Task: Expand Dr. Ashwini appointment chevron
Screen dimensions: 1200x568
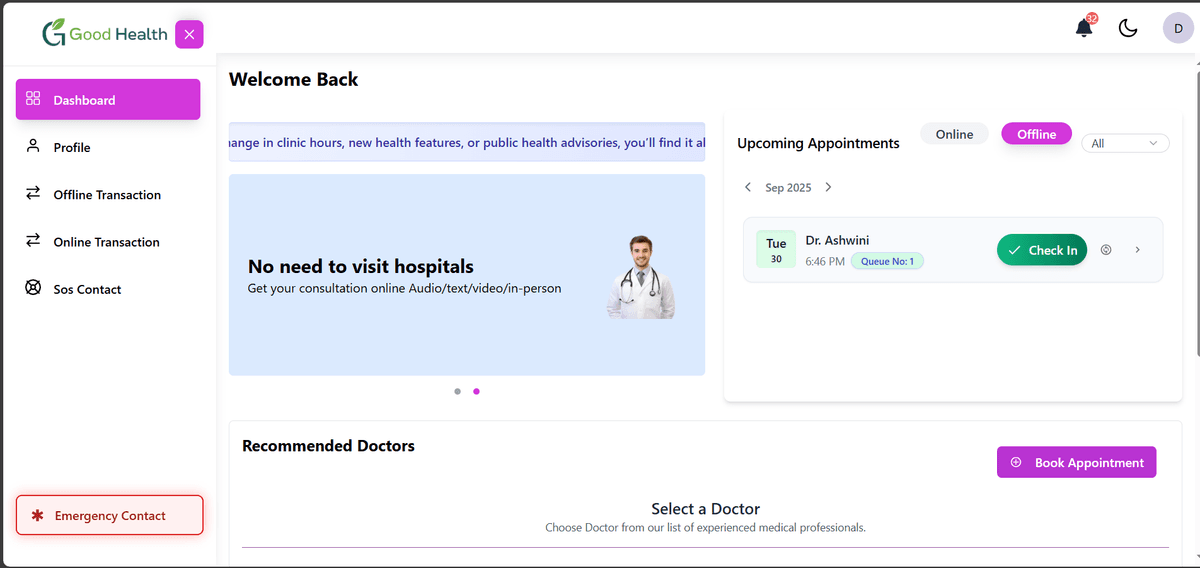Action: (x=1138, y=250)
